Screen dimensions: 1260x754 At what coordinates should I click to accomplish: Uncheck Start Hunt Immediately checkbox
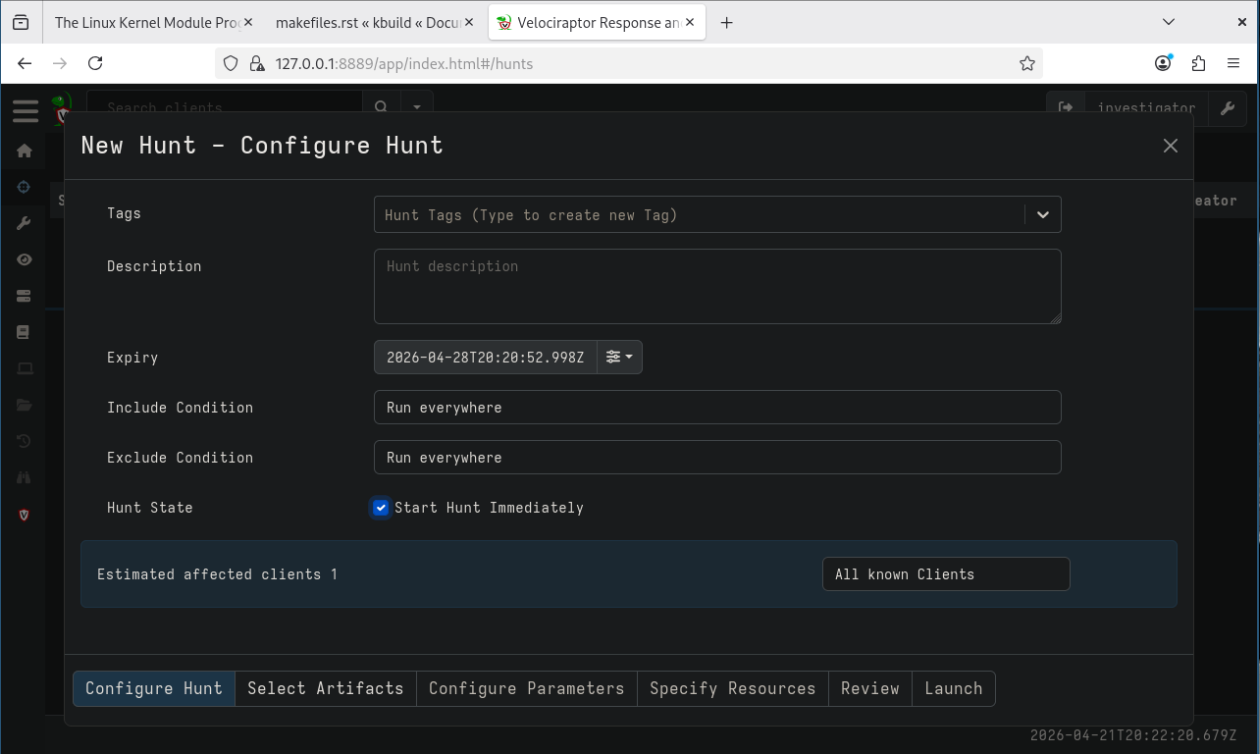pos(381,508)
